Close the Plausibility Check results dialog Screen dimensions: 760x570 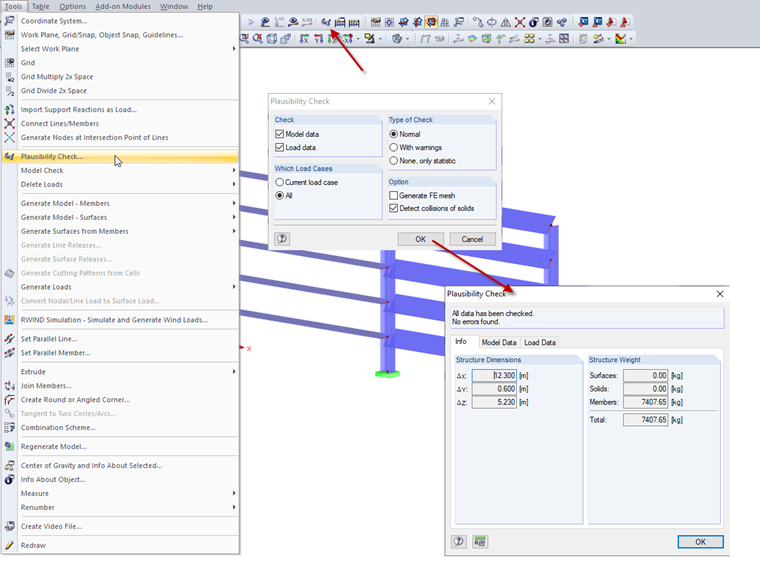[720, 294]
